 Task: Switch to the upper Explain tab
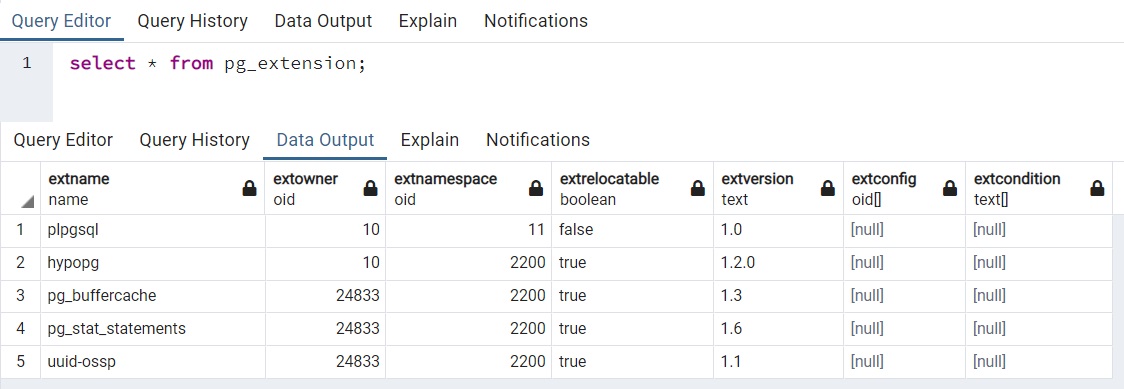click(x=428, y=21)
